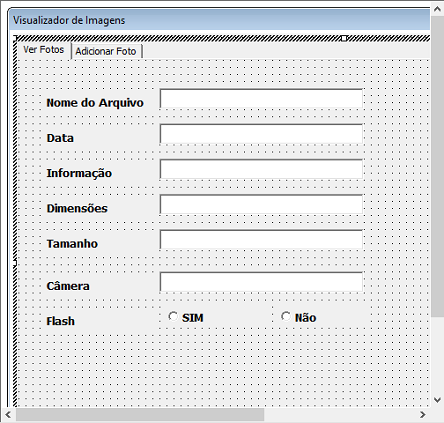
Task: Click the Informação text field
Action: click(x=261, y=169)
